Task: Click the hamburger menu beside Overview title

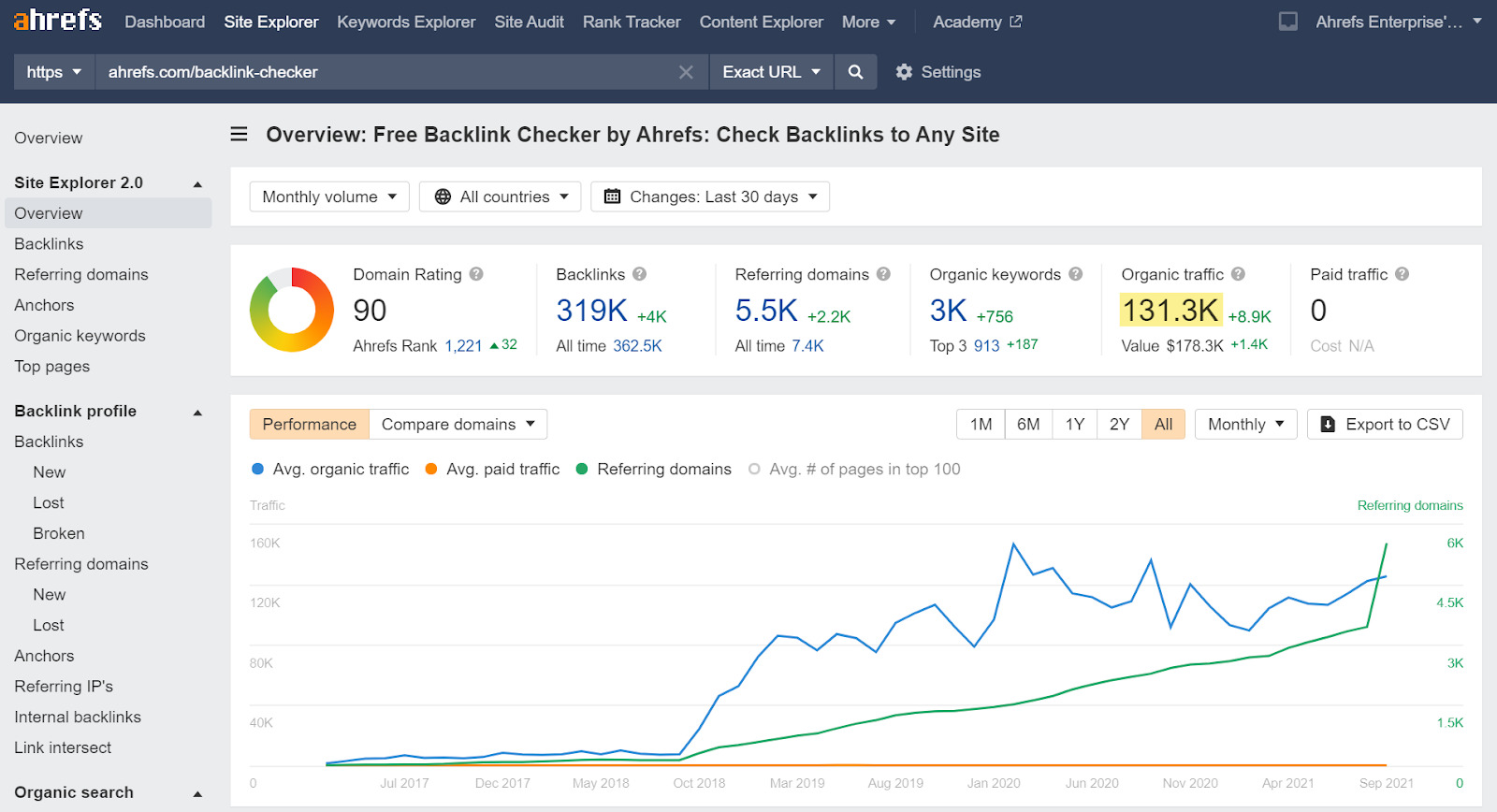Action: coord(240,135)
